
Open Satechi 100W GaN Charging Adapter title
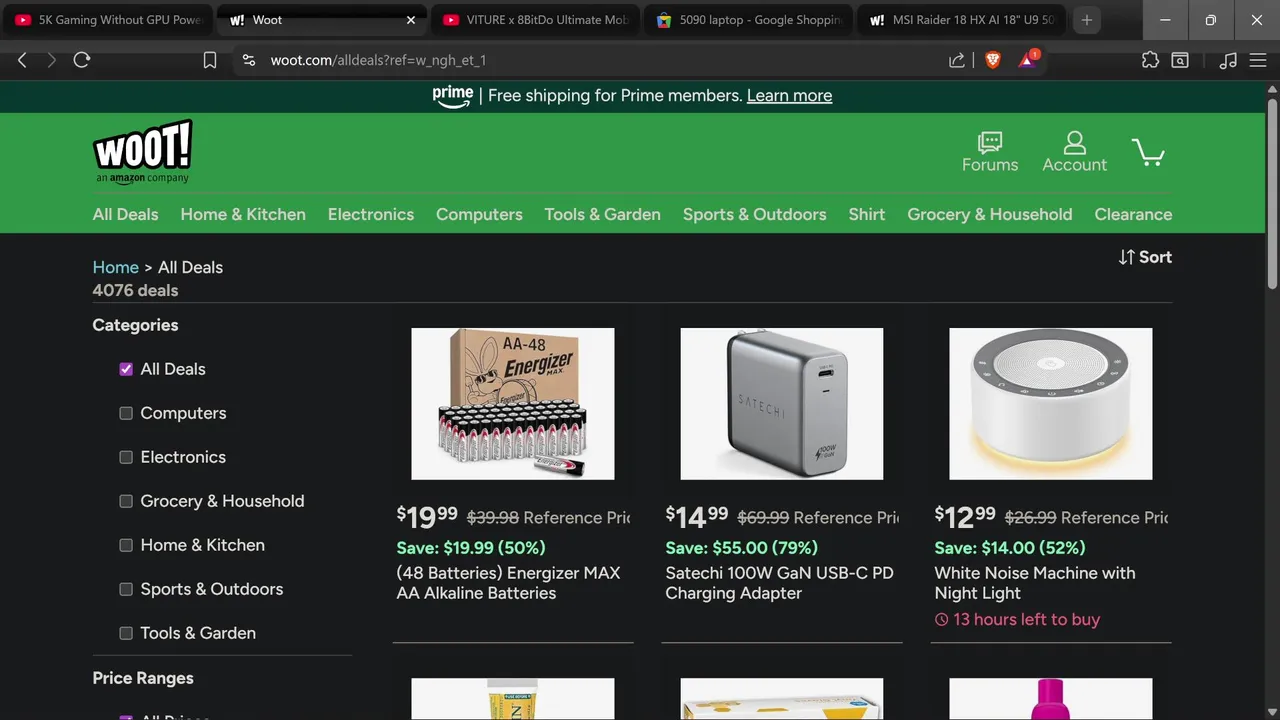[779, 583]
